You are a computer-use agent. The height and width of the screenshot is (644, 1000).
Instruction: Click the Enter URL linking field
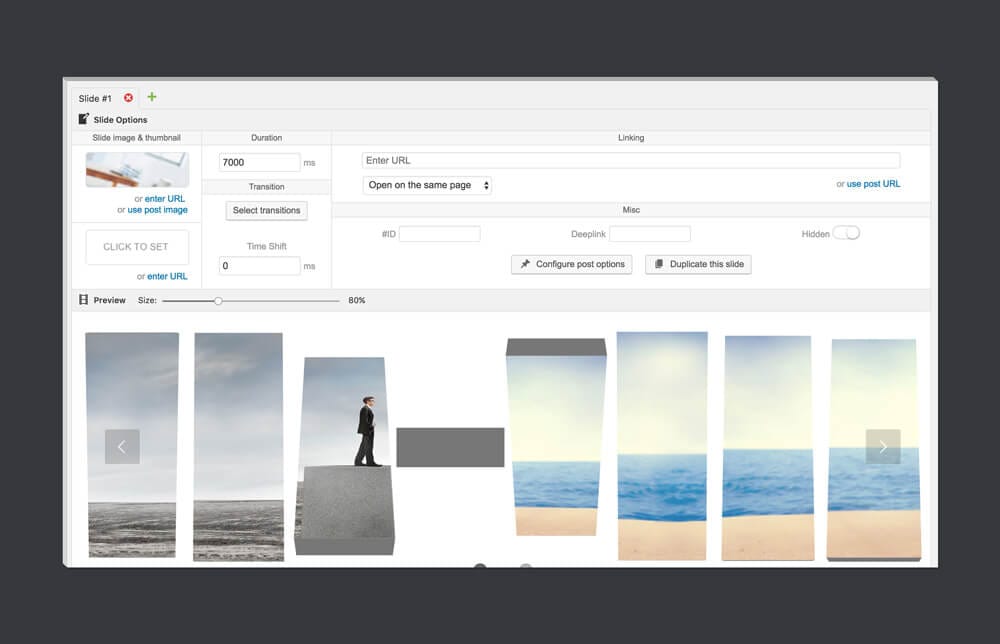point(630,160)
